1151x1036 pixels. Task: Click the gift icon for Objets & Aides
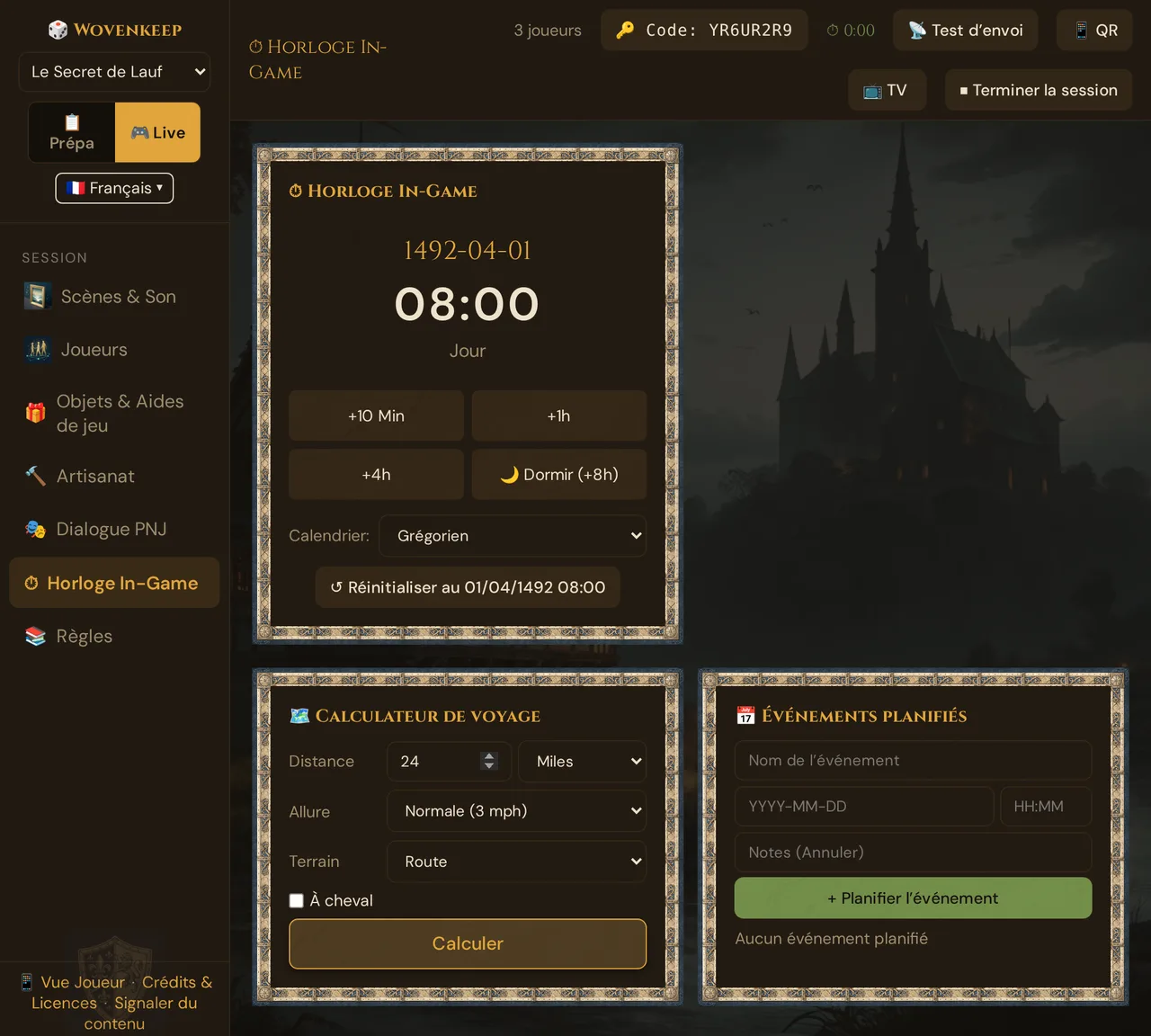click(35, 413)
